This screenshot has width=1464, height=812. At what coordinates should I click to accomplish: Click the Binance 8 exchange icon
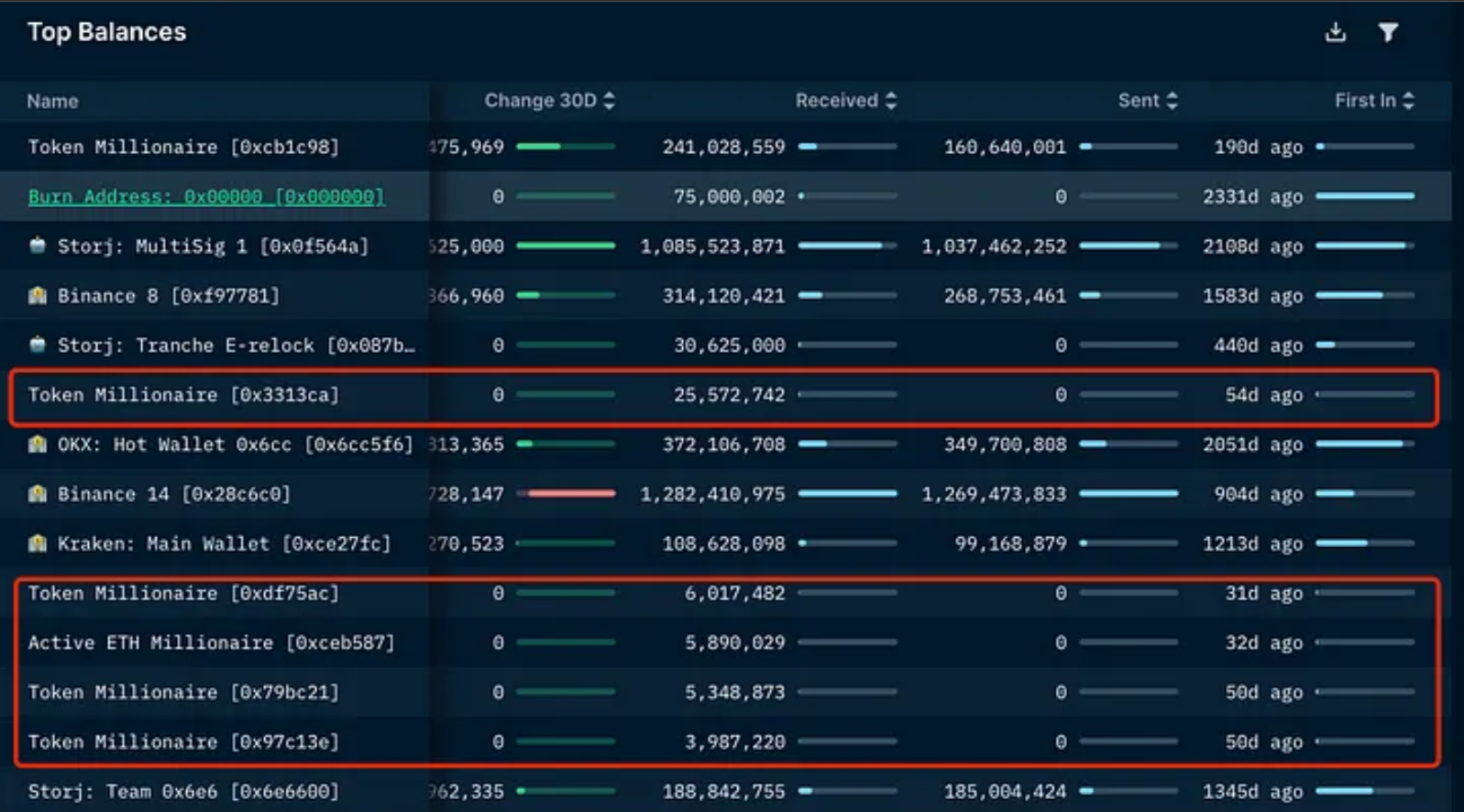(38, 295)
